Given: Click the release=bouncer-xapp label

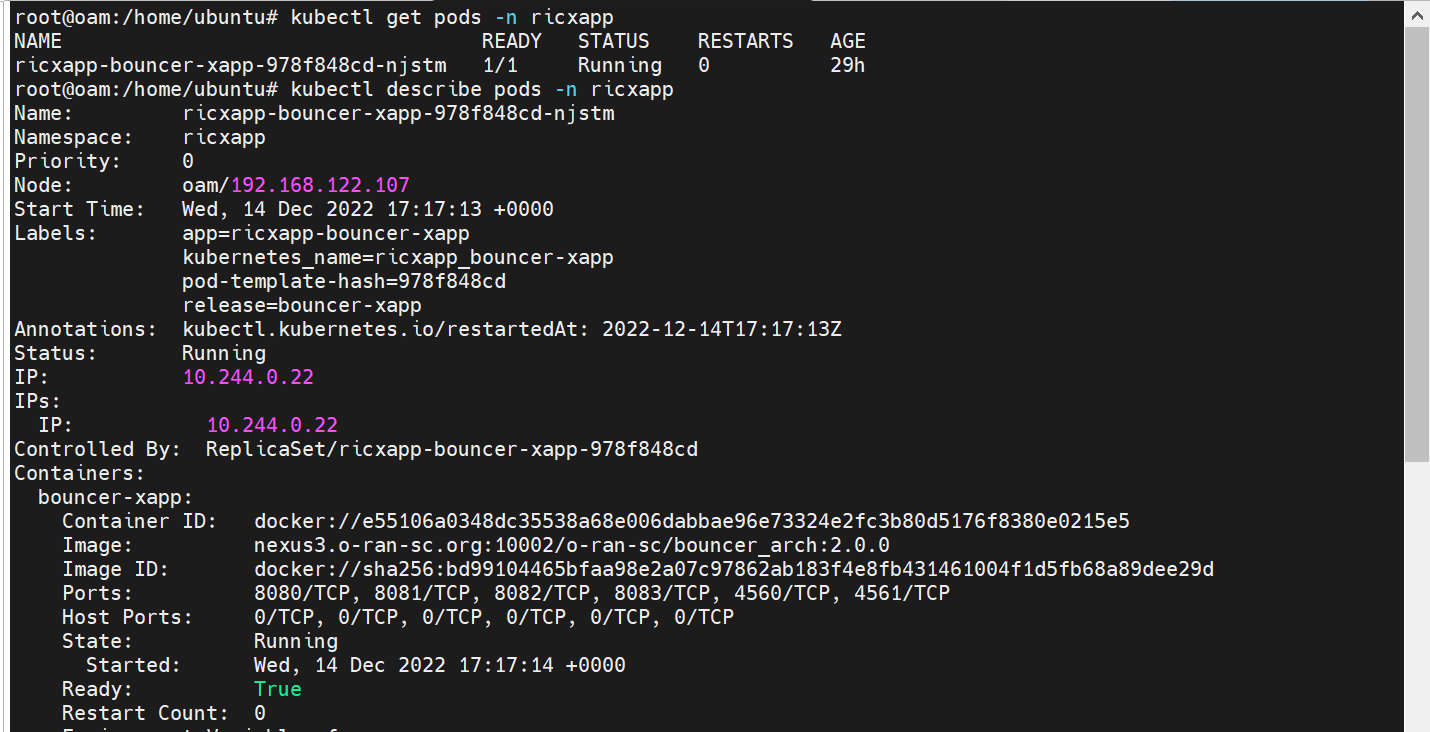Looking at the screenshot, I should 302,305.
